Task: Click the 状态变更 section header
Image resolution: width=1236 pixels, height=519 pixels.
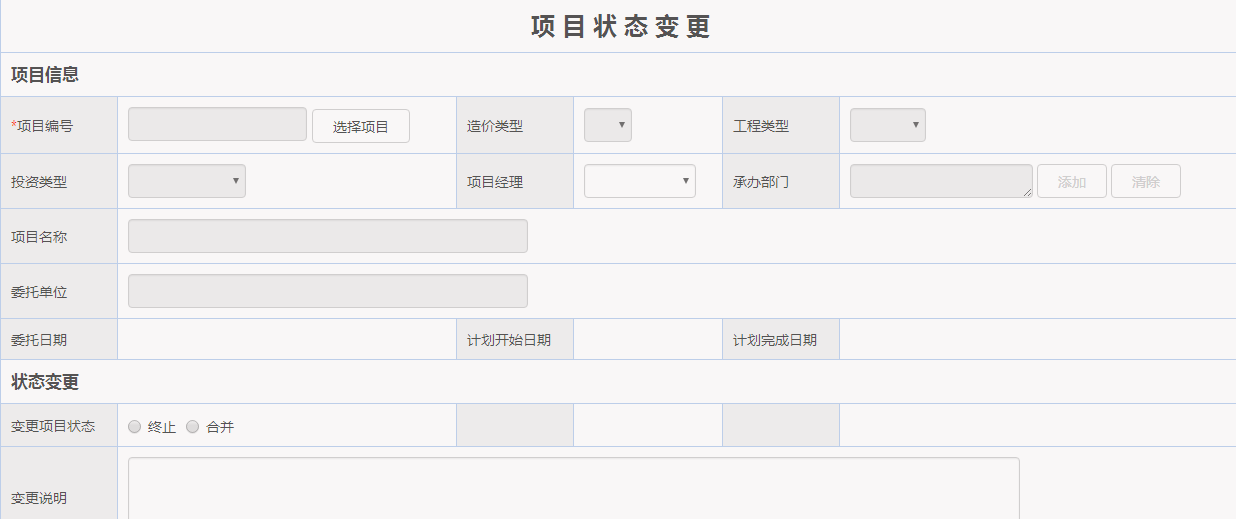Action: tap(45, 382)
